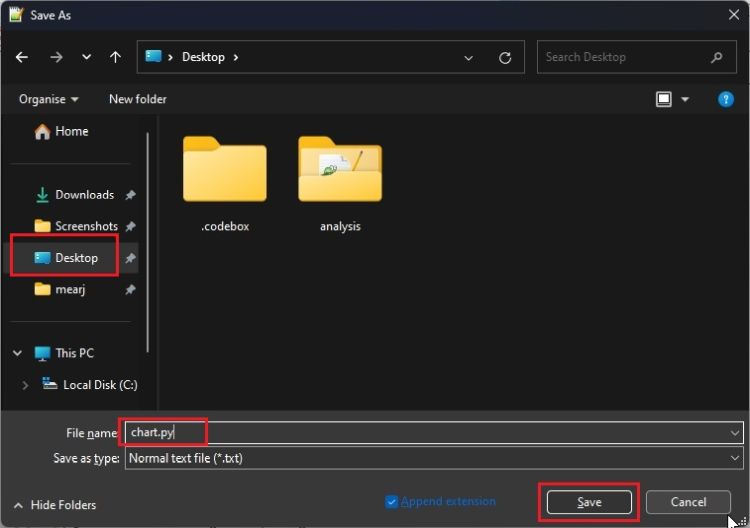
Task: Refresh the Desktop folder view
Action: pyautogui.click(x=505, y=58)
